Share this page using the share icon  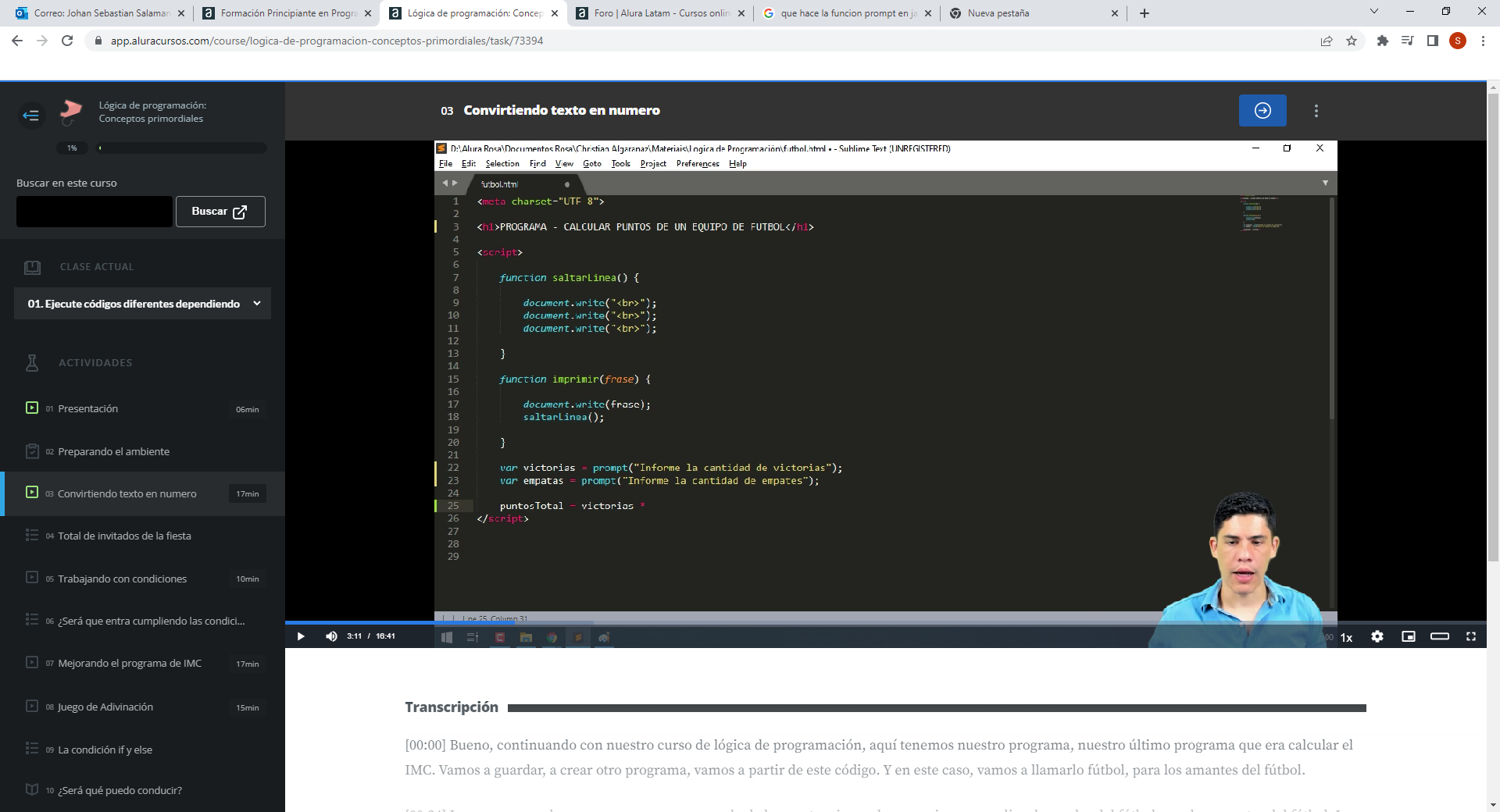click(x=1327, y=41)
